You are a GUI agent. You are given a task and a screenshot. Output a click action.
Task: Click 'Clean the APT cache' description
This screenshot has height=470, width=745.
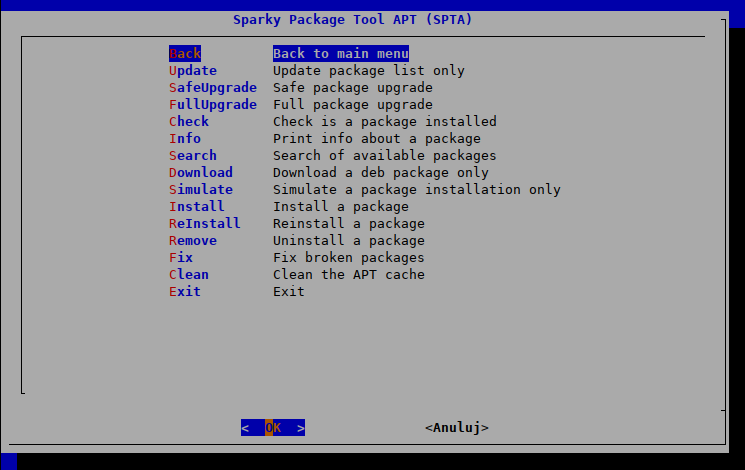pyautogui.click(x=349, y=275)
